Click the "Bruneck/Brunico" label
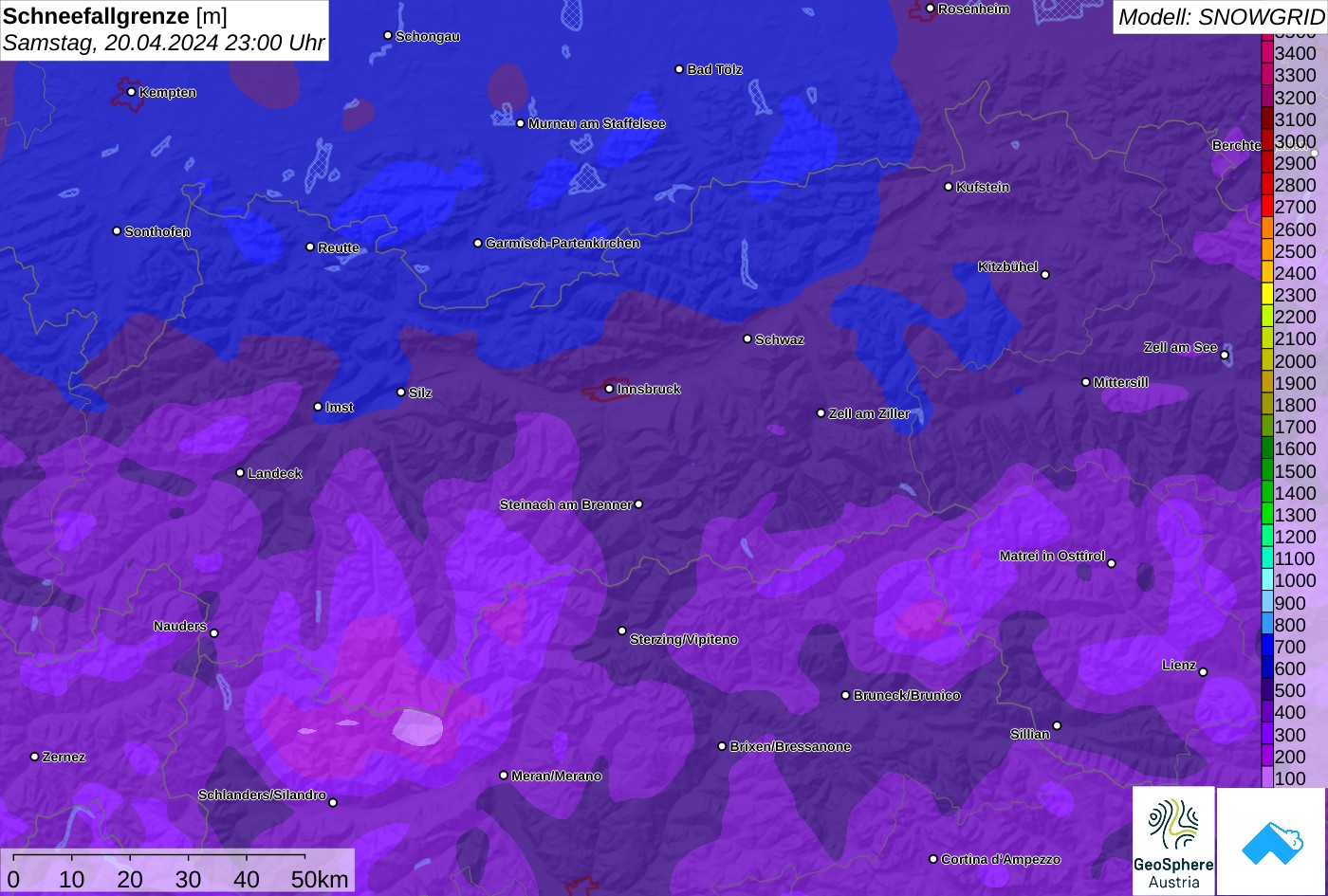The width and height of the screenshot is (1328, 896). click(x=907, y=695)
